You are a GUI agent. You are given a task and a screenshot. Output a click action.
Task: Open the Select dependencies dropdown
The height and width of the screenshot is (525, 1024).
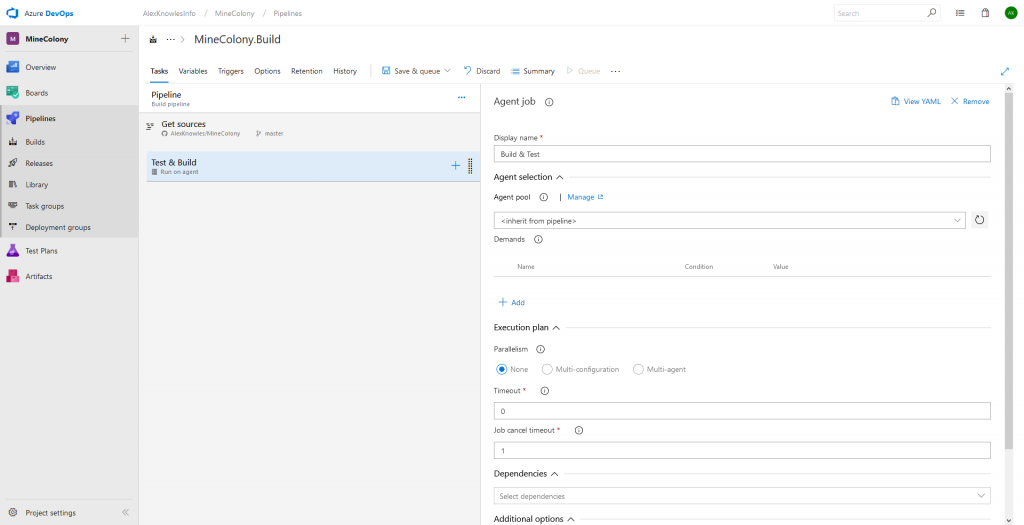(x=741, y=496)
